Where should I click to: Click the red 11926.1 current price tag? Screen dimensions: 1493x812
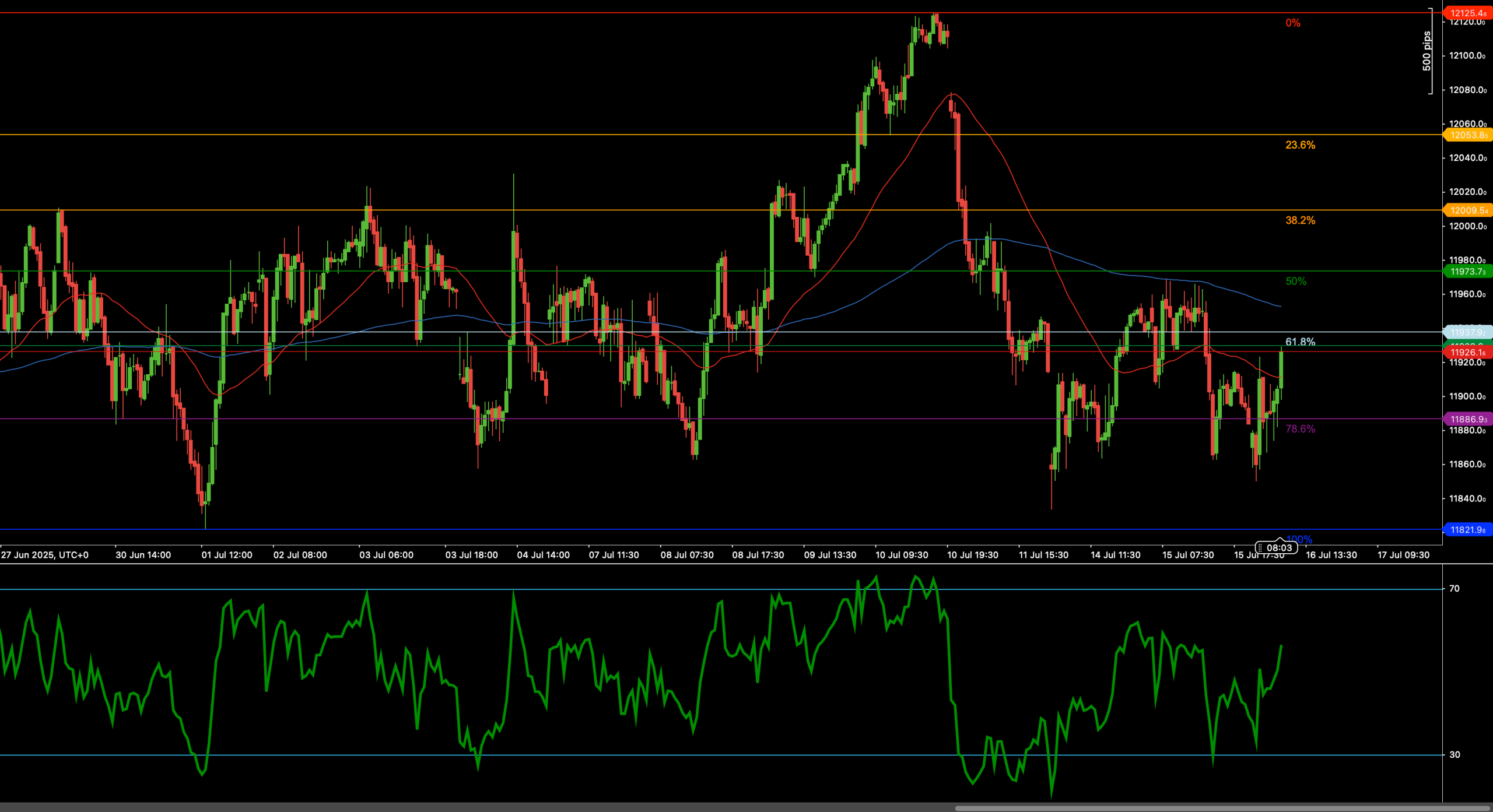(1467, 352)
